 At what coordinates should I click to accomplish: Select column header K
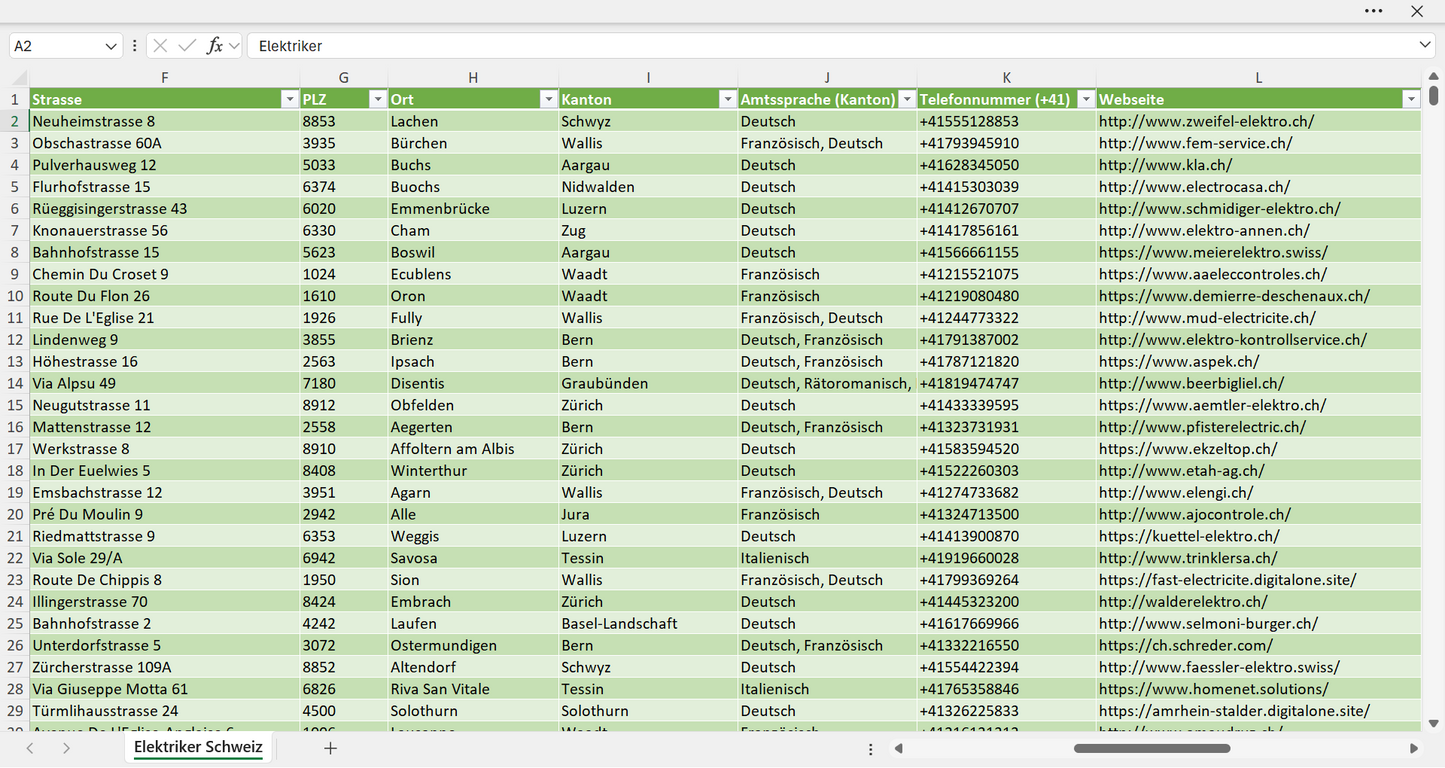coord(1006,78)
